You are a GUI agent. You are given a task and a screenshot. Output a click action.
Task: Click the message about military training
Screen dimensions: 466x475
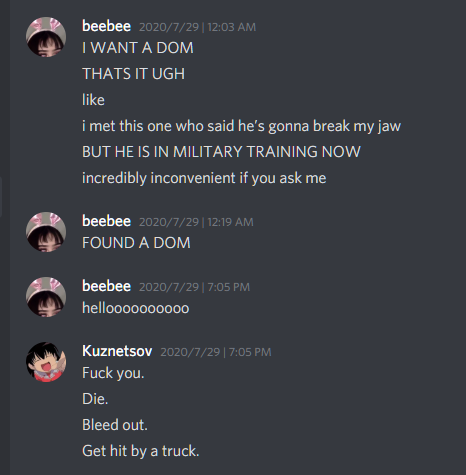pos(221,152)
